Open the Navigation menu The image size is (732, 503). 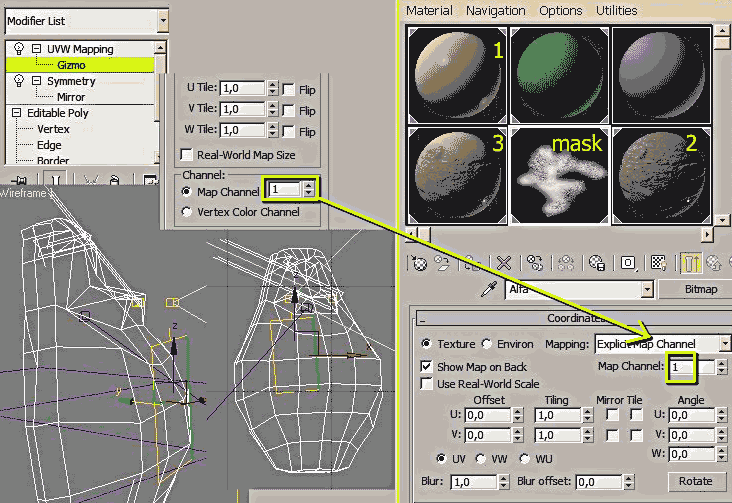point(495,10)
